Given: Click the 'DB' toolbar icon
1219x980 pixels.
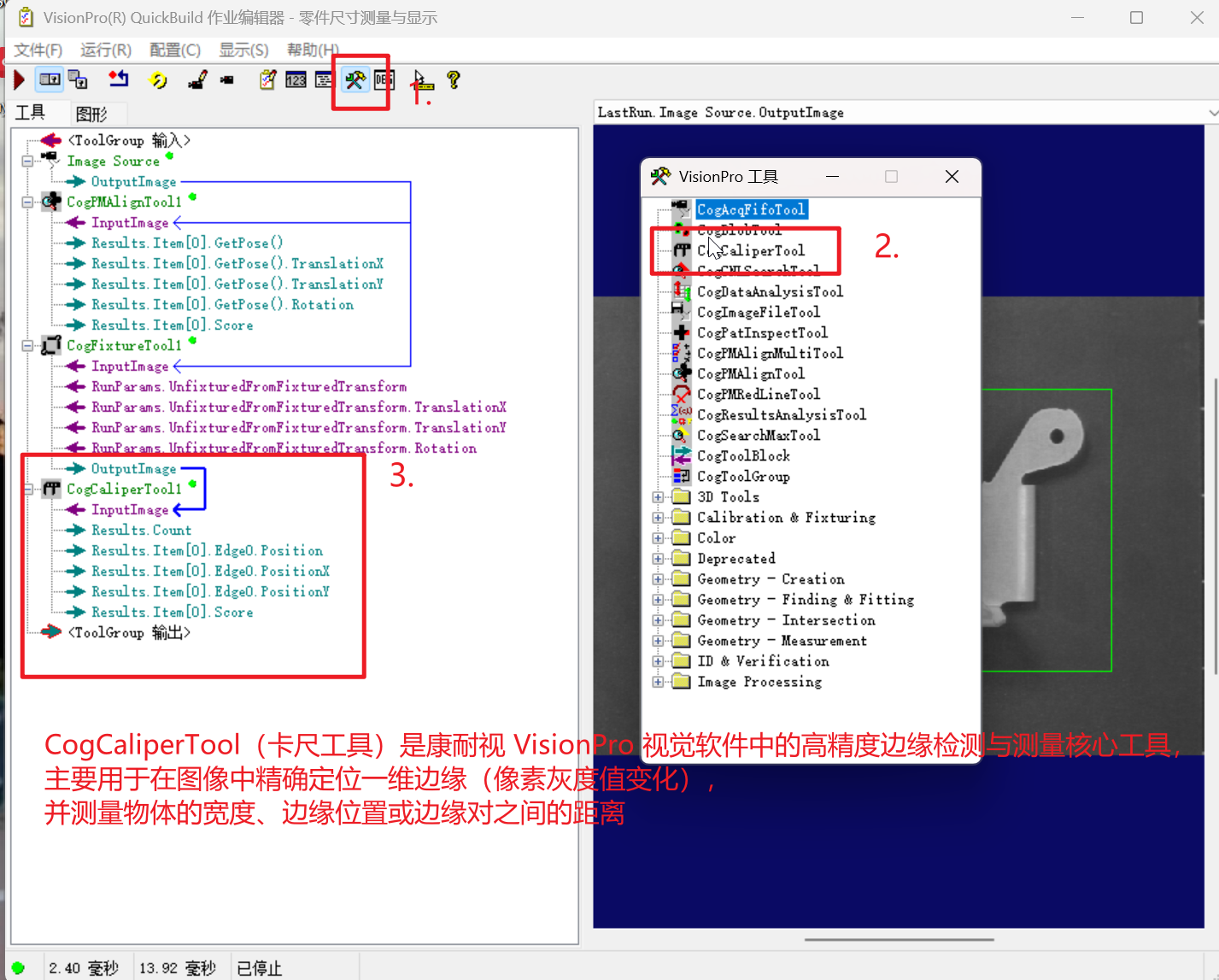Looking at the screenshot, I should 384,80.
